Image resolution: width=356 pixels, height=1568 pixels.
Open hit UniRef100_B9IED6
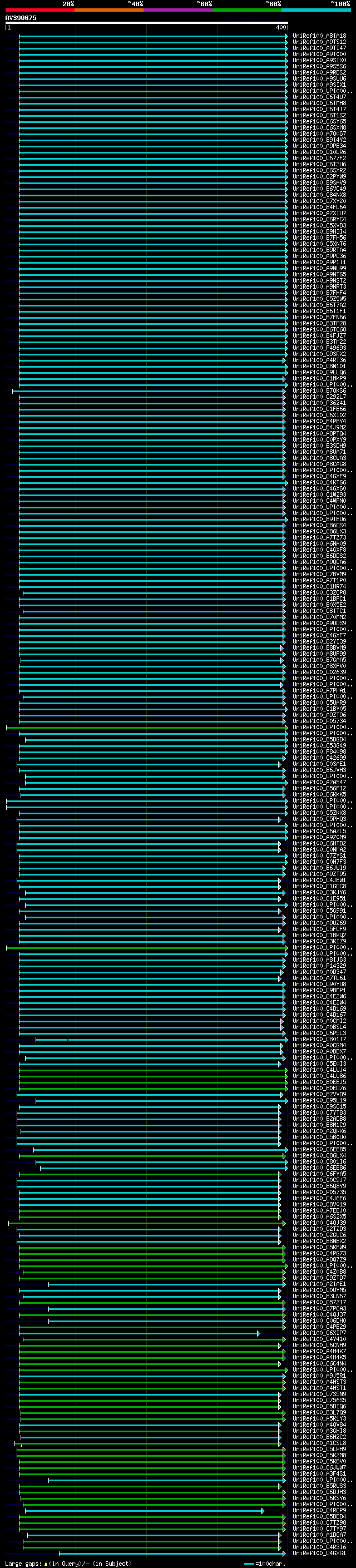[319, 519]
